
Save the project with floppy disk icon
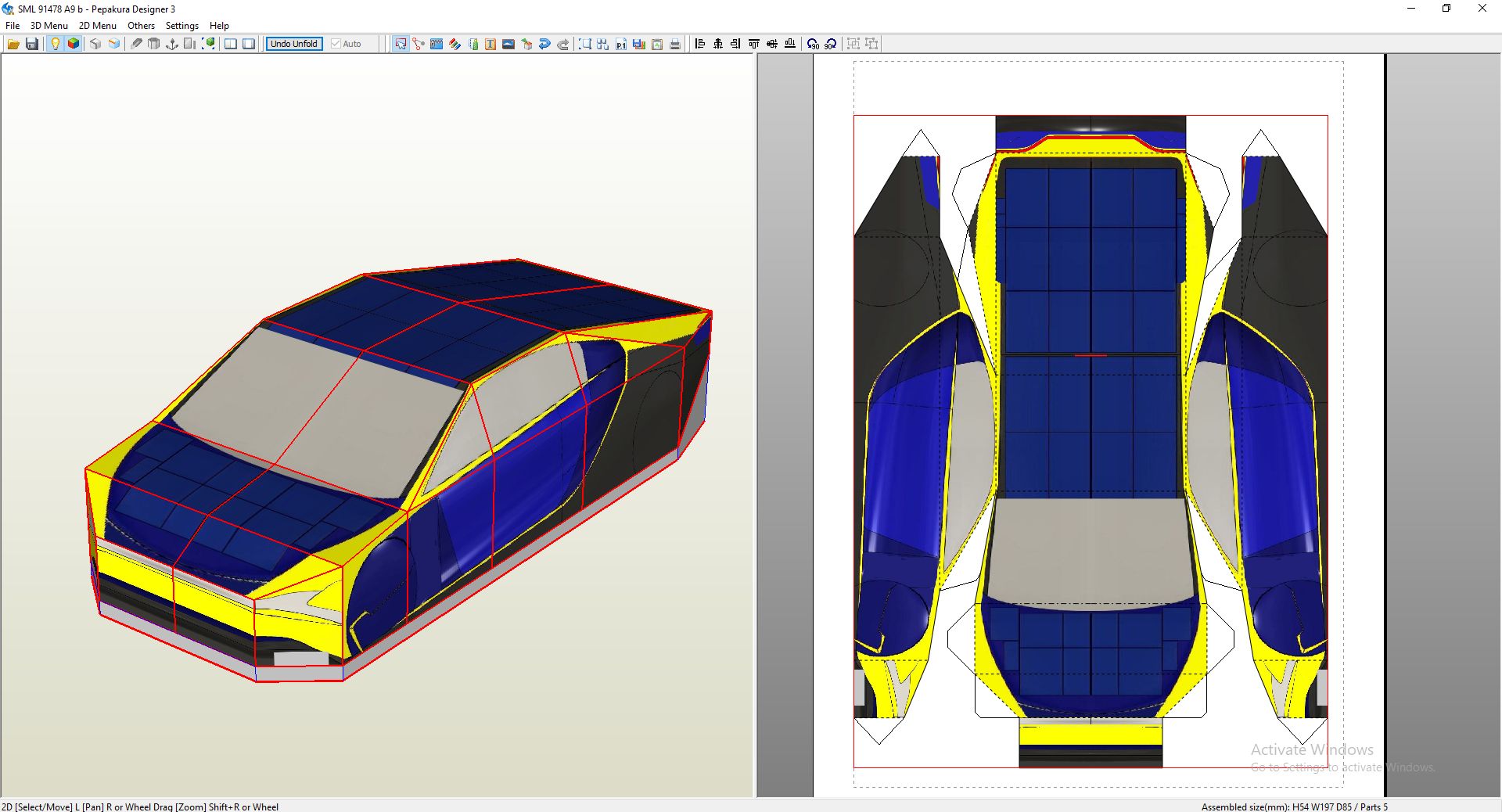[x=32, y=44]
